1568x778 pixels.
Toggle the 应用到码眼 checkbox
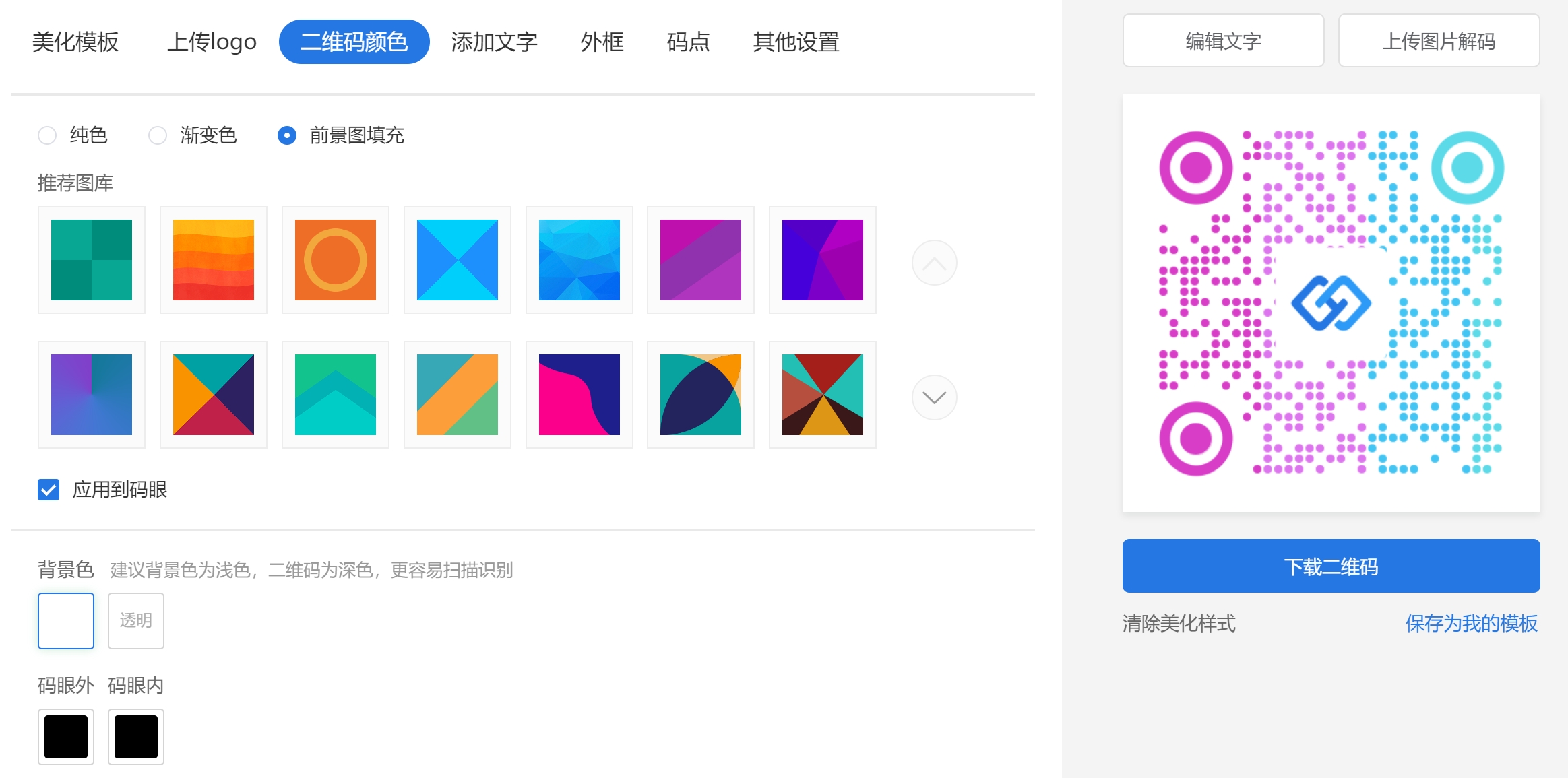pos(49,490)
